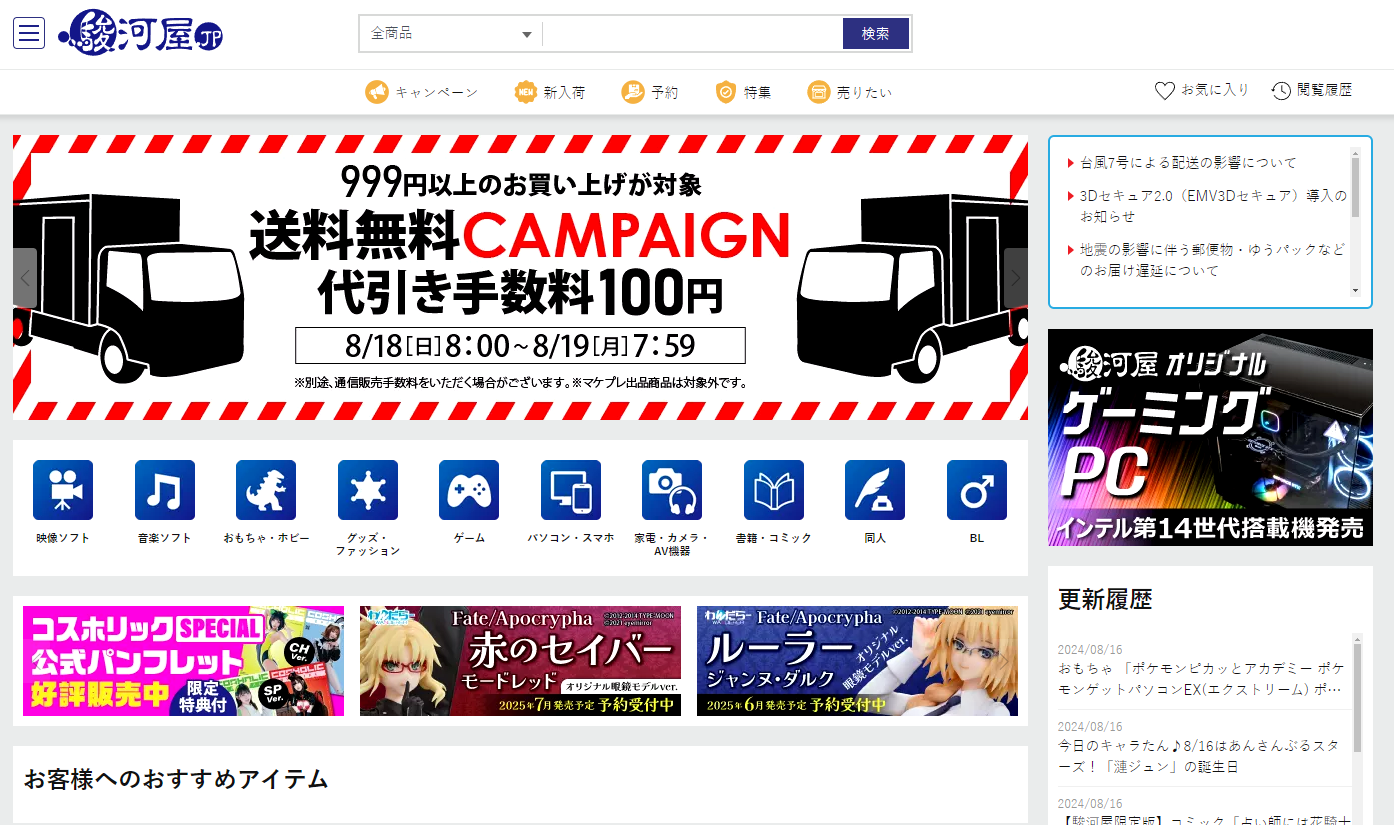Open the キャンペーン menu item

422,92
